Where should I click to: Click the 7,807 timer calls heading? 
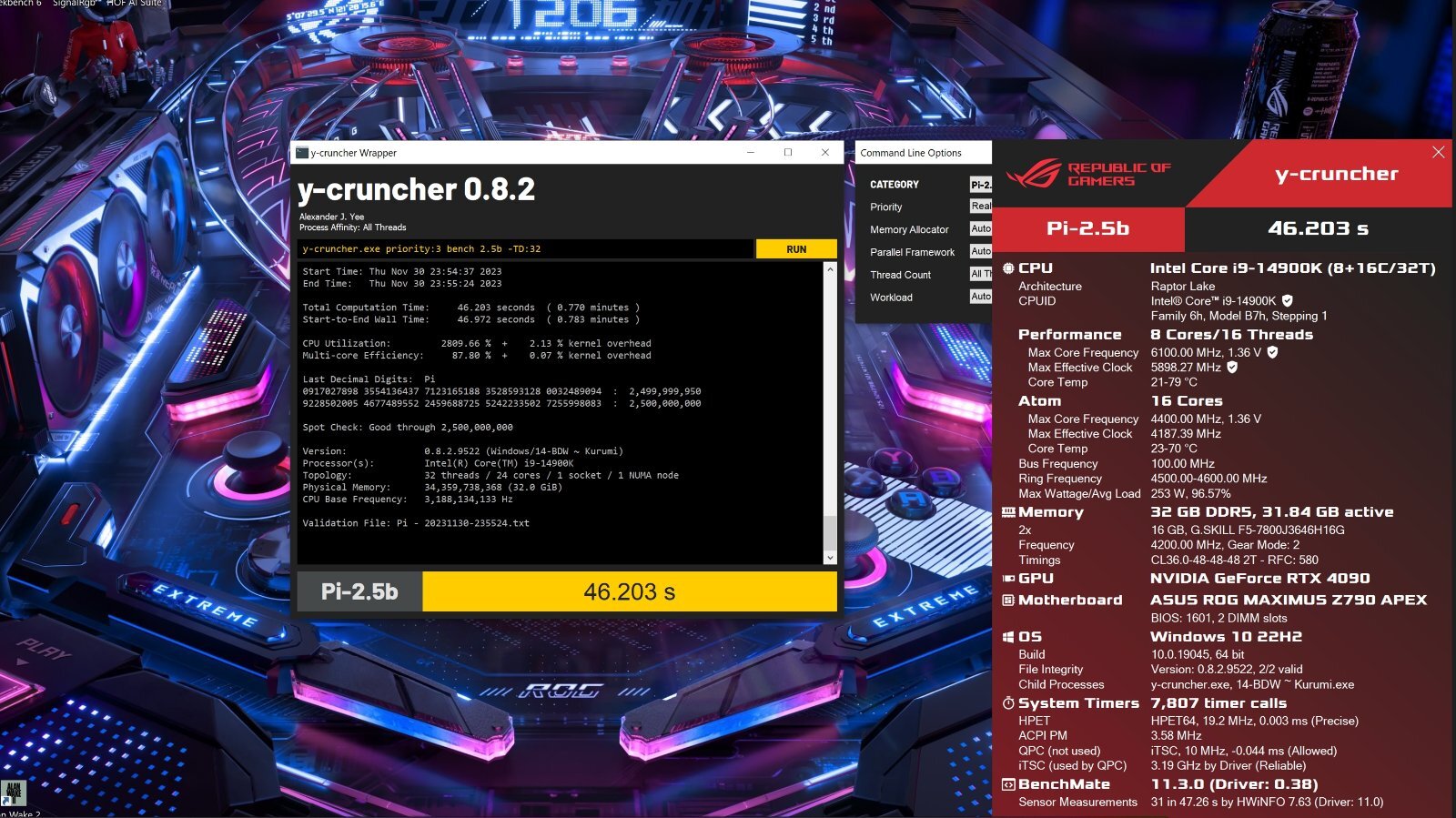[x=1218, y=703]
